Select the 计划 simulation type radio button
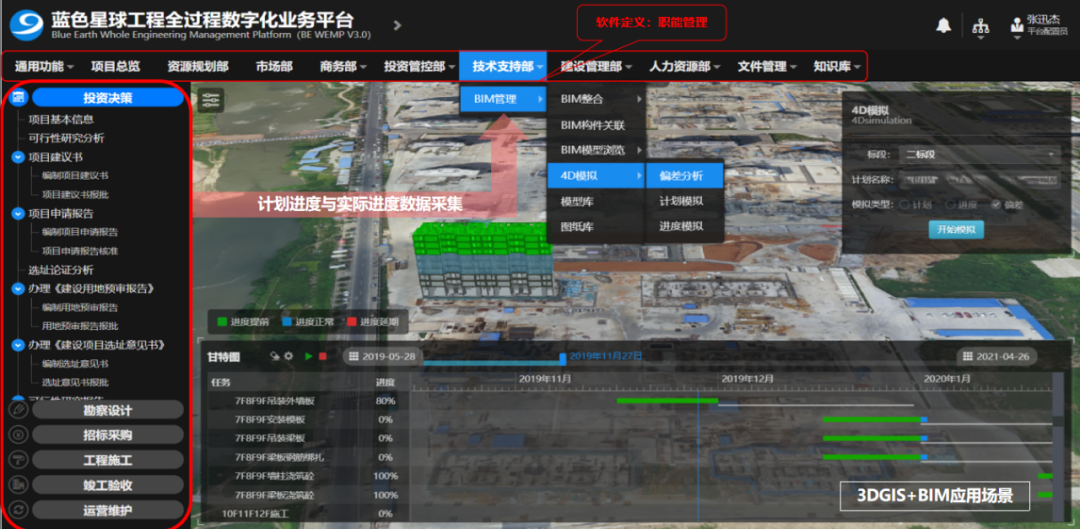 coord(904,204)
